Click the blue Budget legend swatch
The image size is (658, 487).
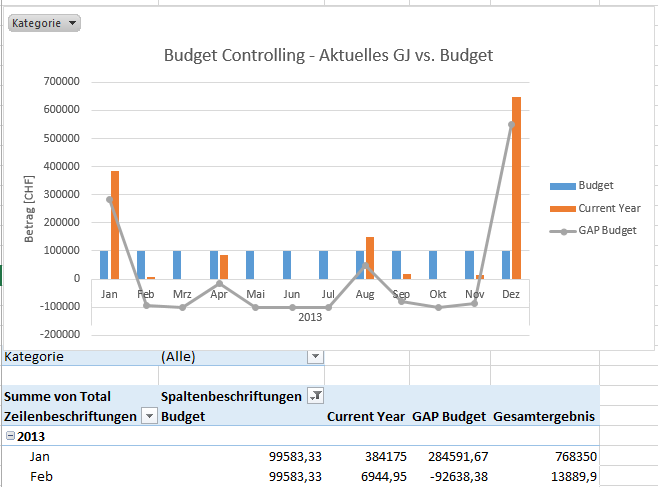pyautogui.click(x=562, y=185)
